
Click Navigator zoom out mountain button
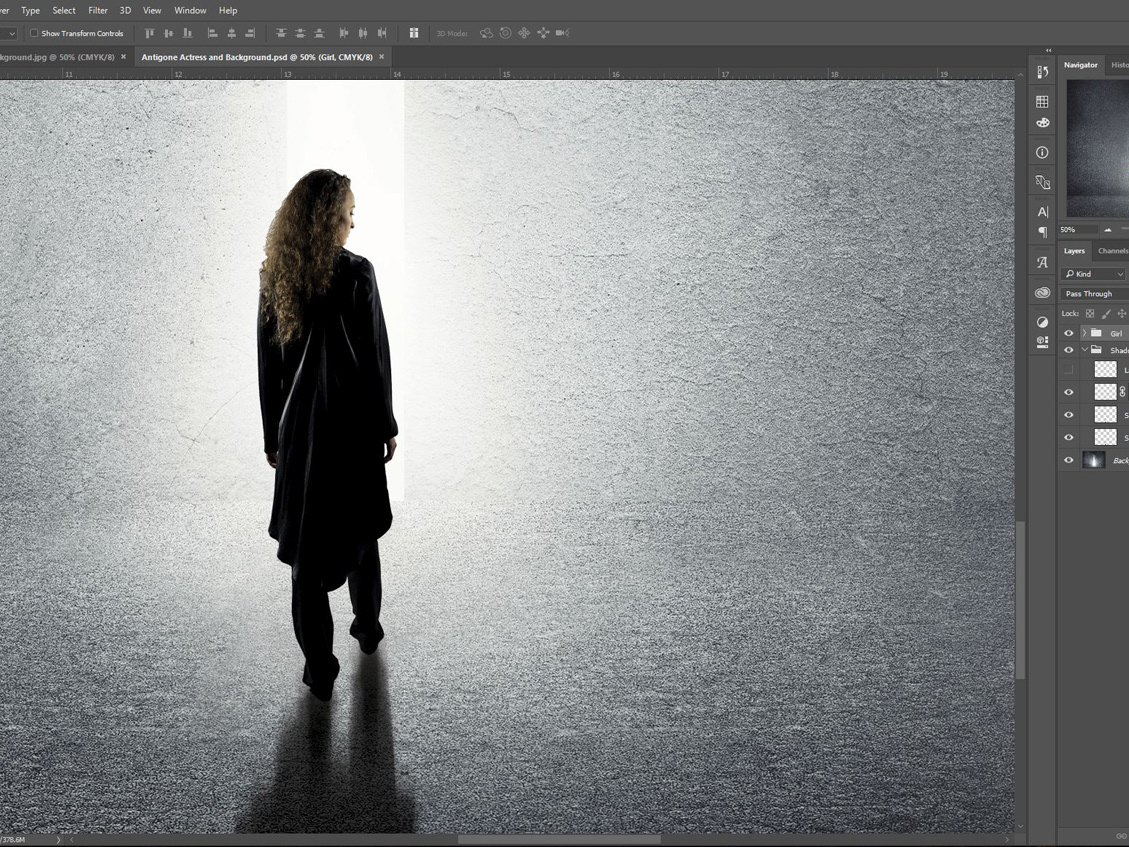pos(1107,230)
